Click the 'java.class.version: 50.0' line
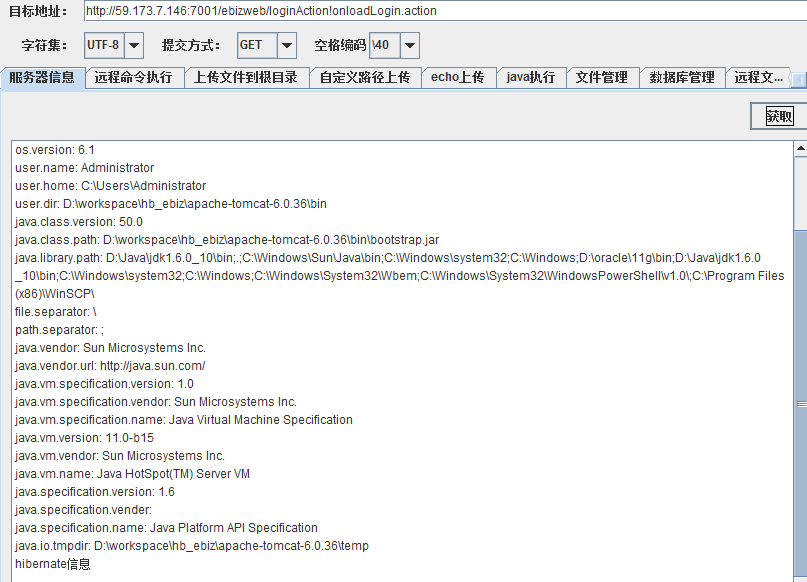Image resolution: width=807 pixels, height=582 pixels. tap(79, 222)
